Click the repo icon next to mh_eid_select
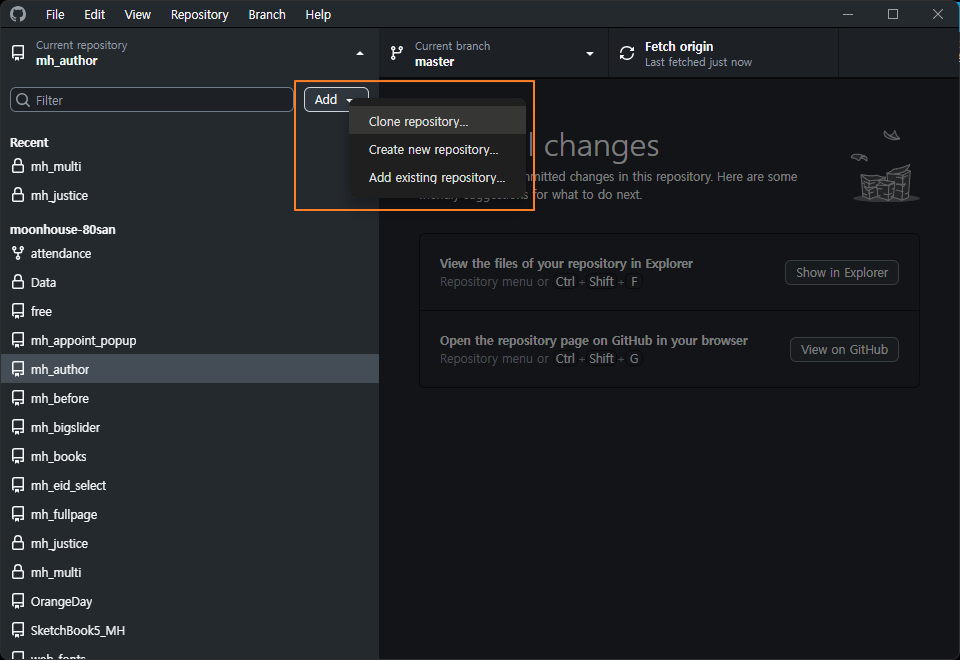960x660 pixels. click(18, 485)
